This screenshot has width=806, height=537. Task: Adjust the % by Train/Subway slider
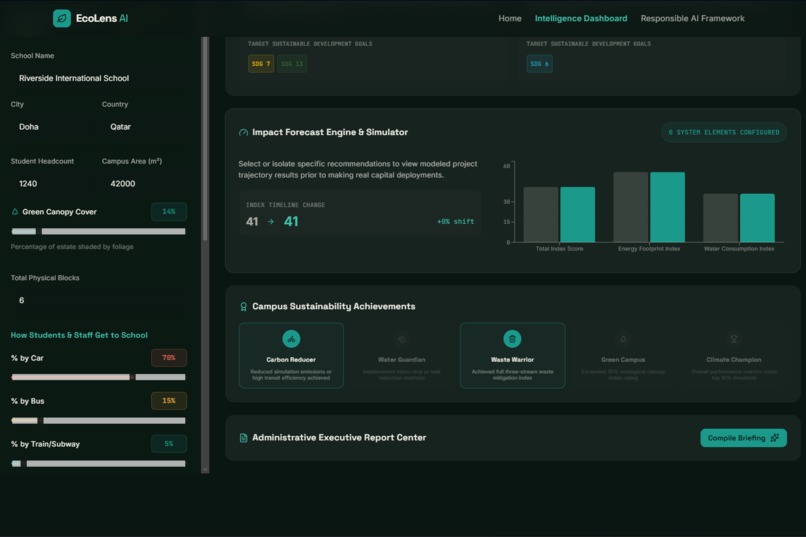[98, 464]
